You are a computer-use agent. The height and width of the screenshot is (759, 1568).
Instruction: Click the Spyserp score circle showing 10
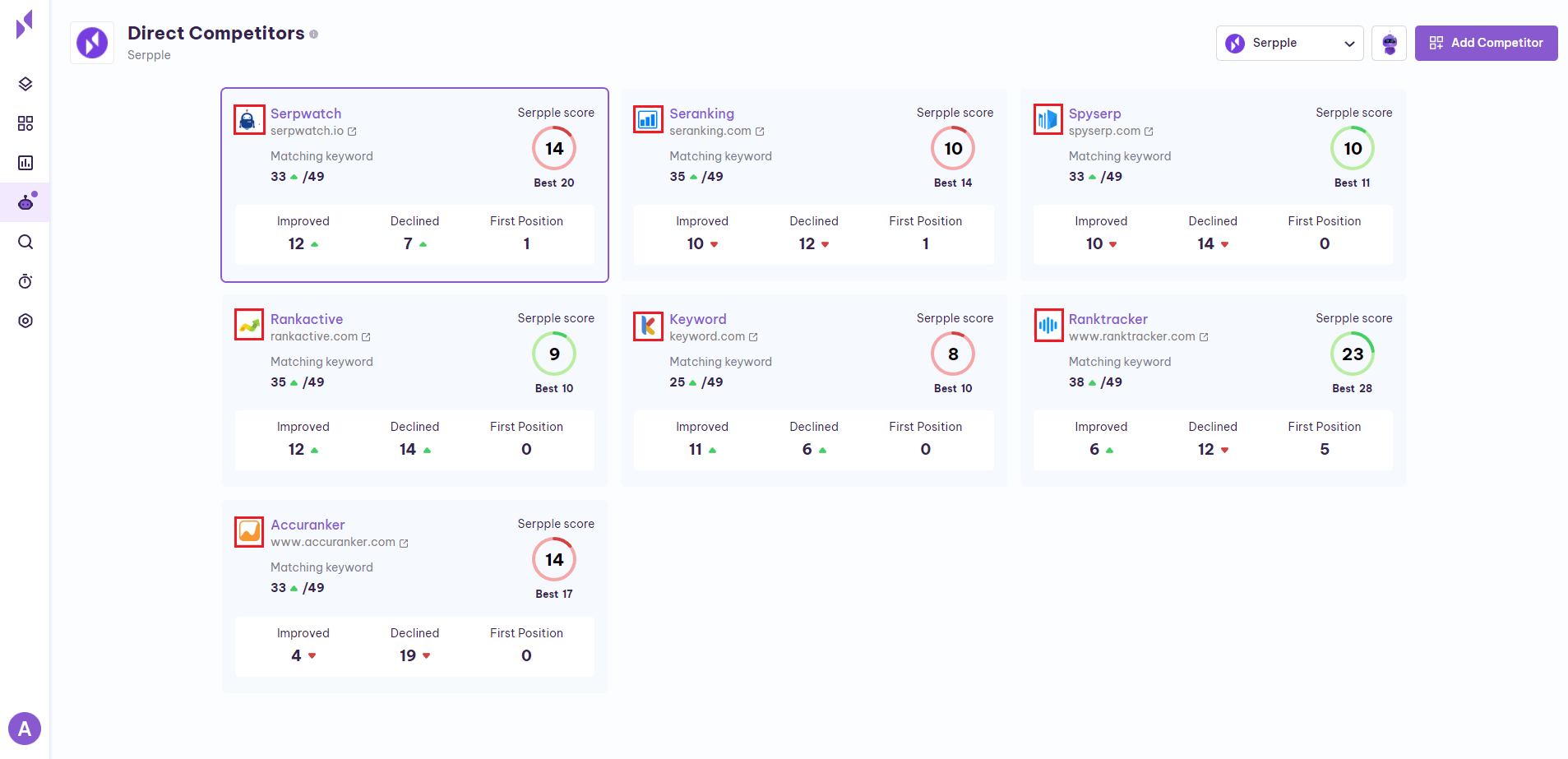click(1353, 148)
